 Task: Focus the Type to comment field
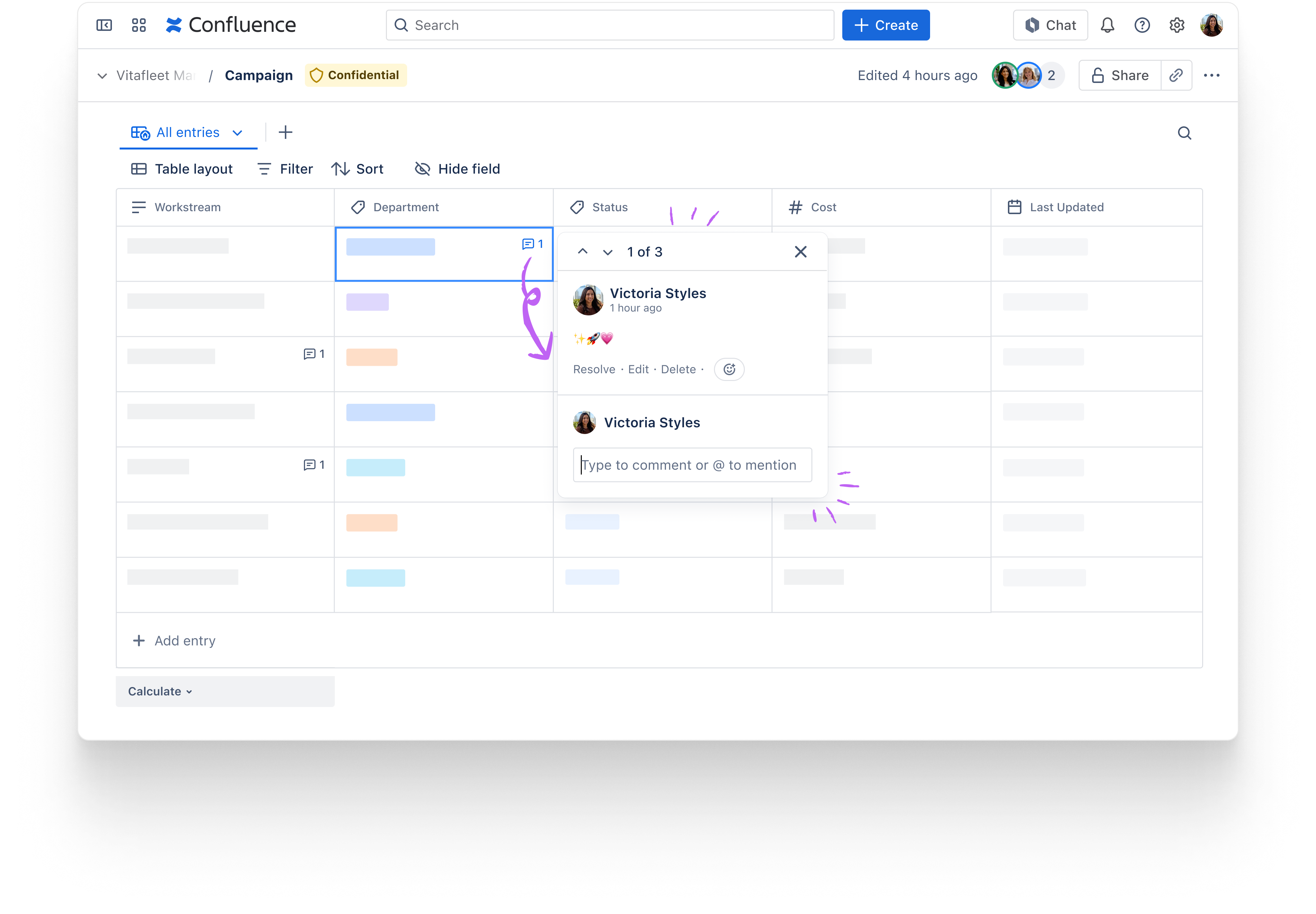692,465
